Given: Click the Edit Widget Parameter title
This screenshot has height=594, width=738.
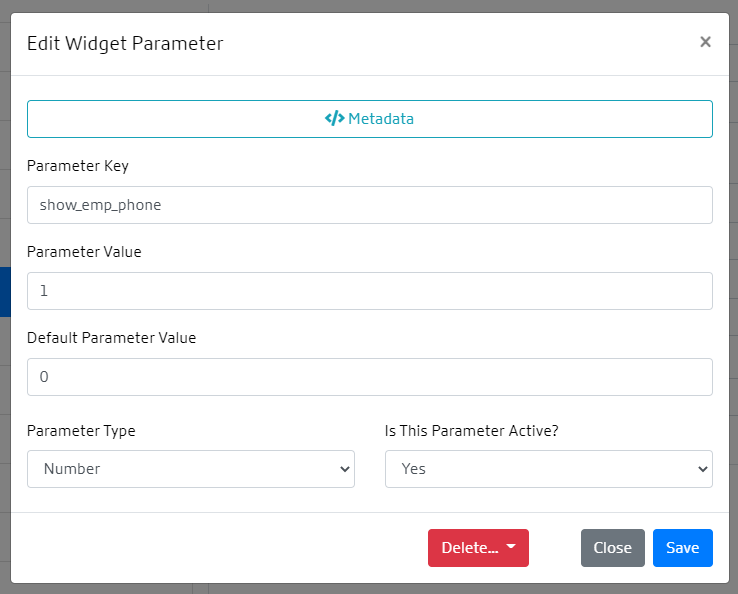Looking at the screenshot, I should click(x=125, y=44).
